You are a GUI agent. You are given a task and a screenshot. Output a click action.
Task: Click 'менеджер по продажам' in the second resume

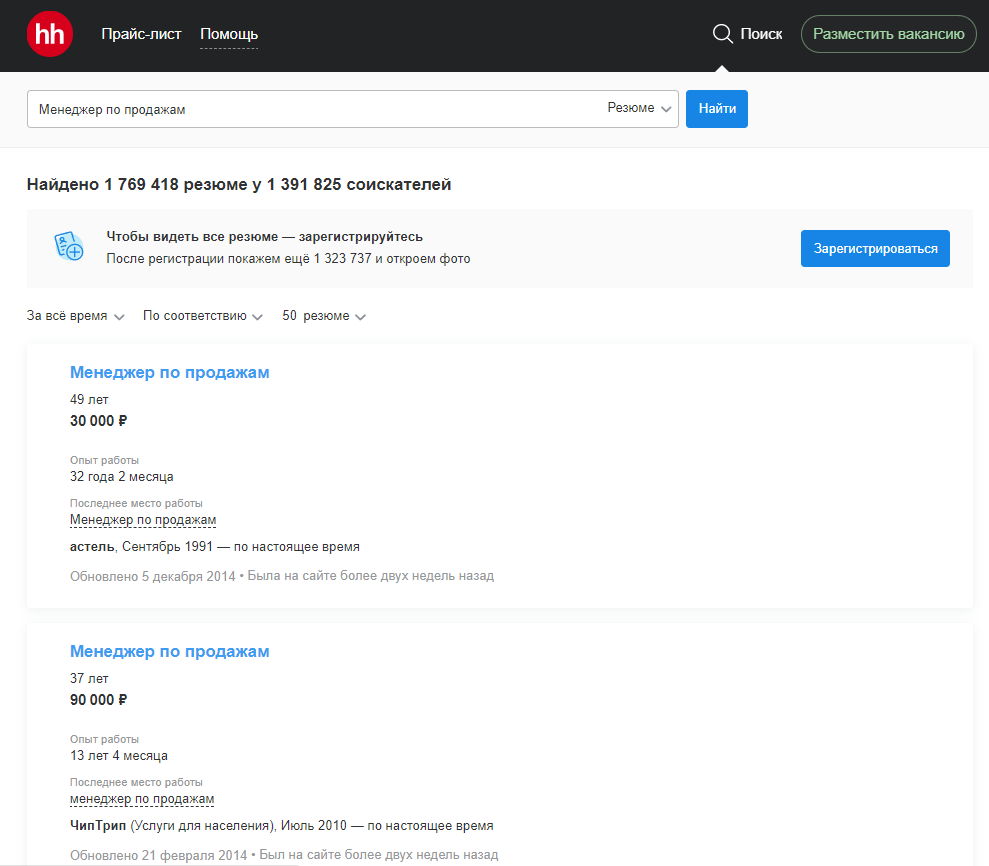tap(141, 798)
